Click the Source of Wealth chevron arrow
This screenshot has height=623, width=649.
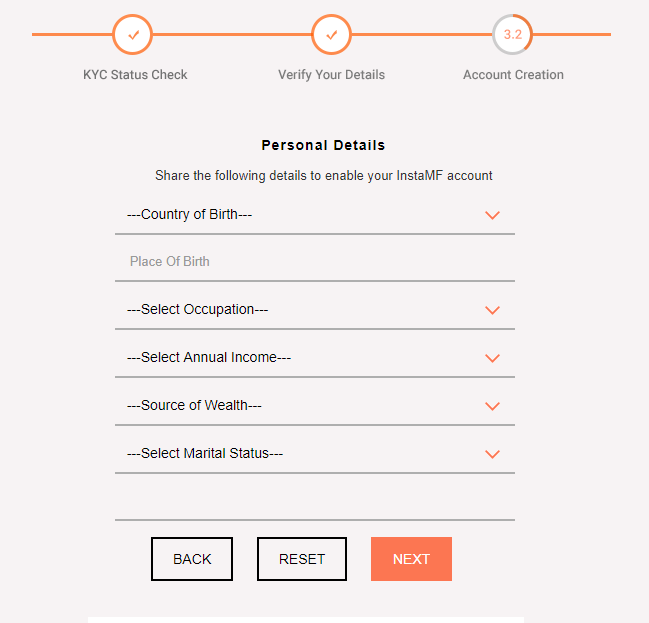click(492, 406)
